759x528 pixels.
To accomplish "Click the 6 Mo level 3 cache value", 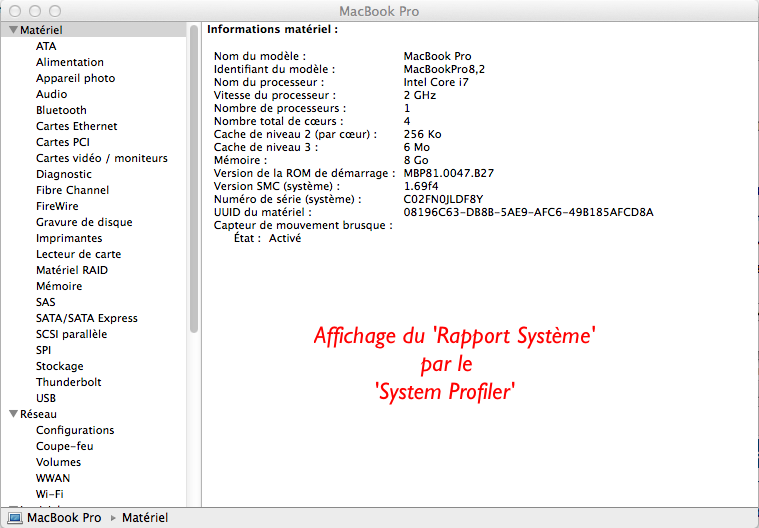I will (x=416, y=147).
